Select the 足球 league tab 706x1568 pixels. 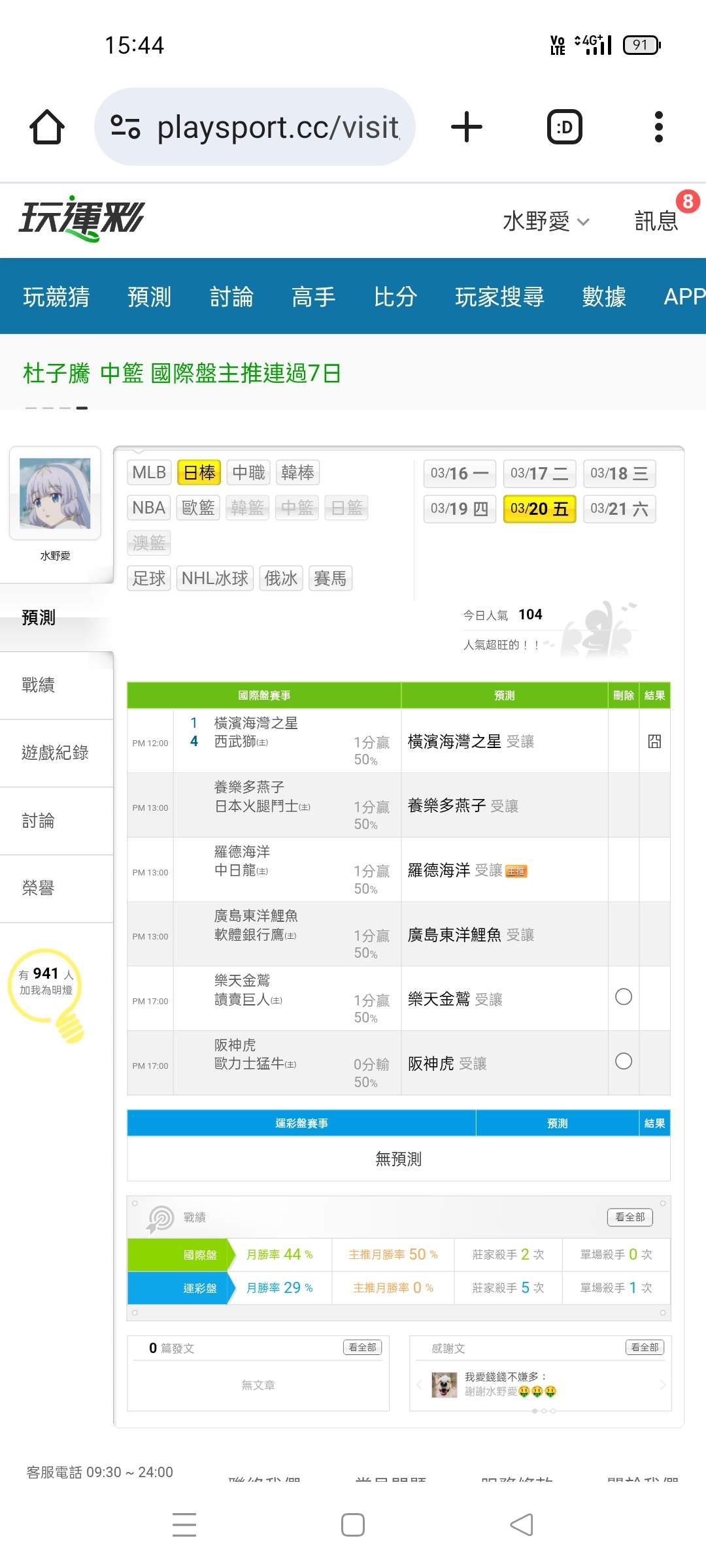coord(149,578)
